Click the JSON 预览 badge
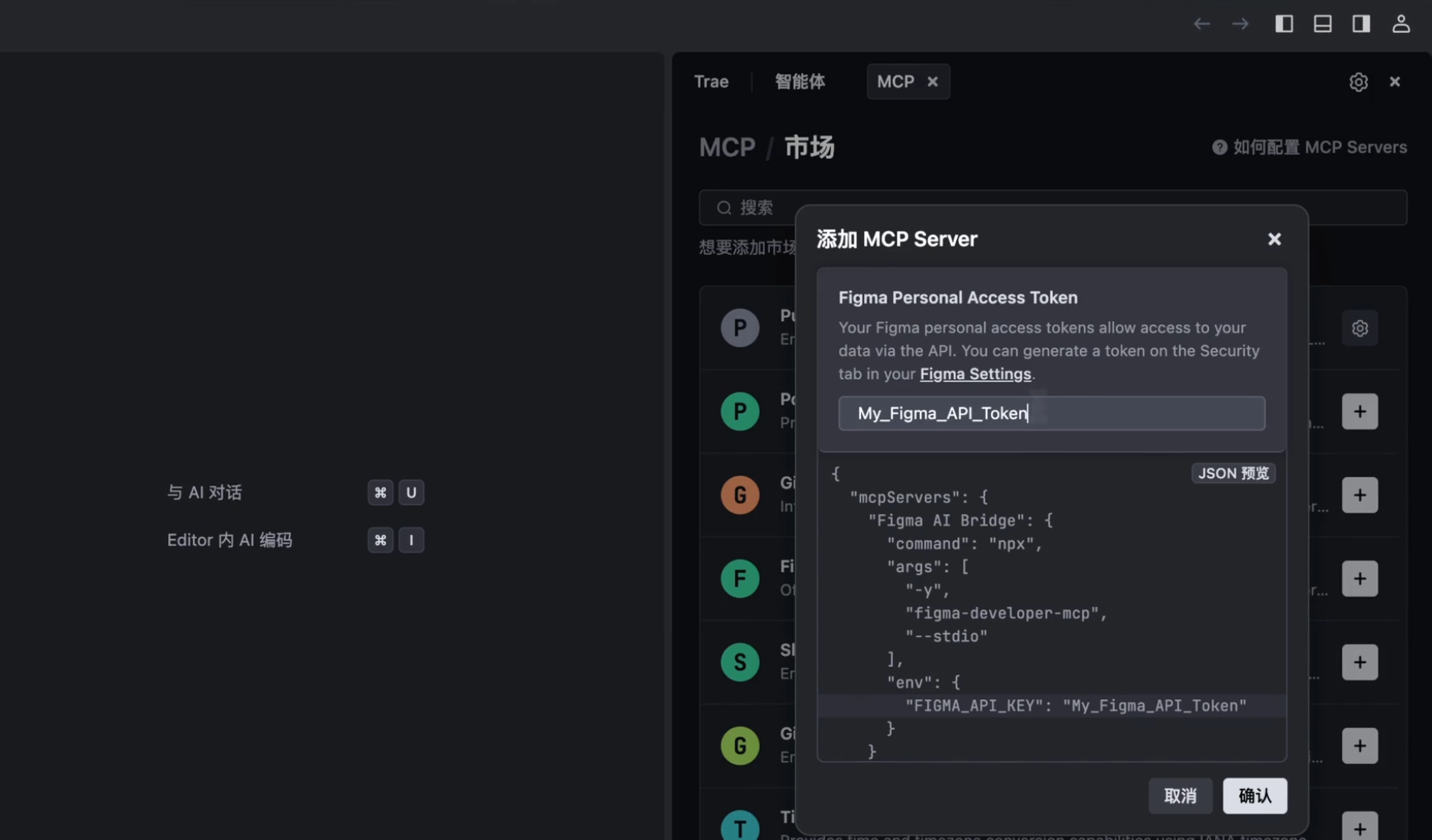The height and width of the screenshot is (840, 1432). (x=1233, y=473)
